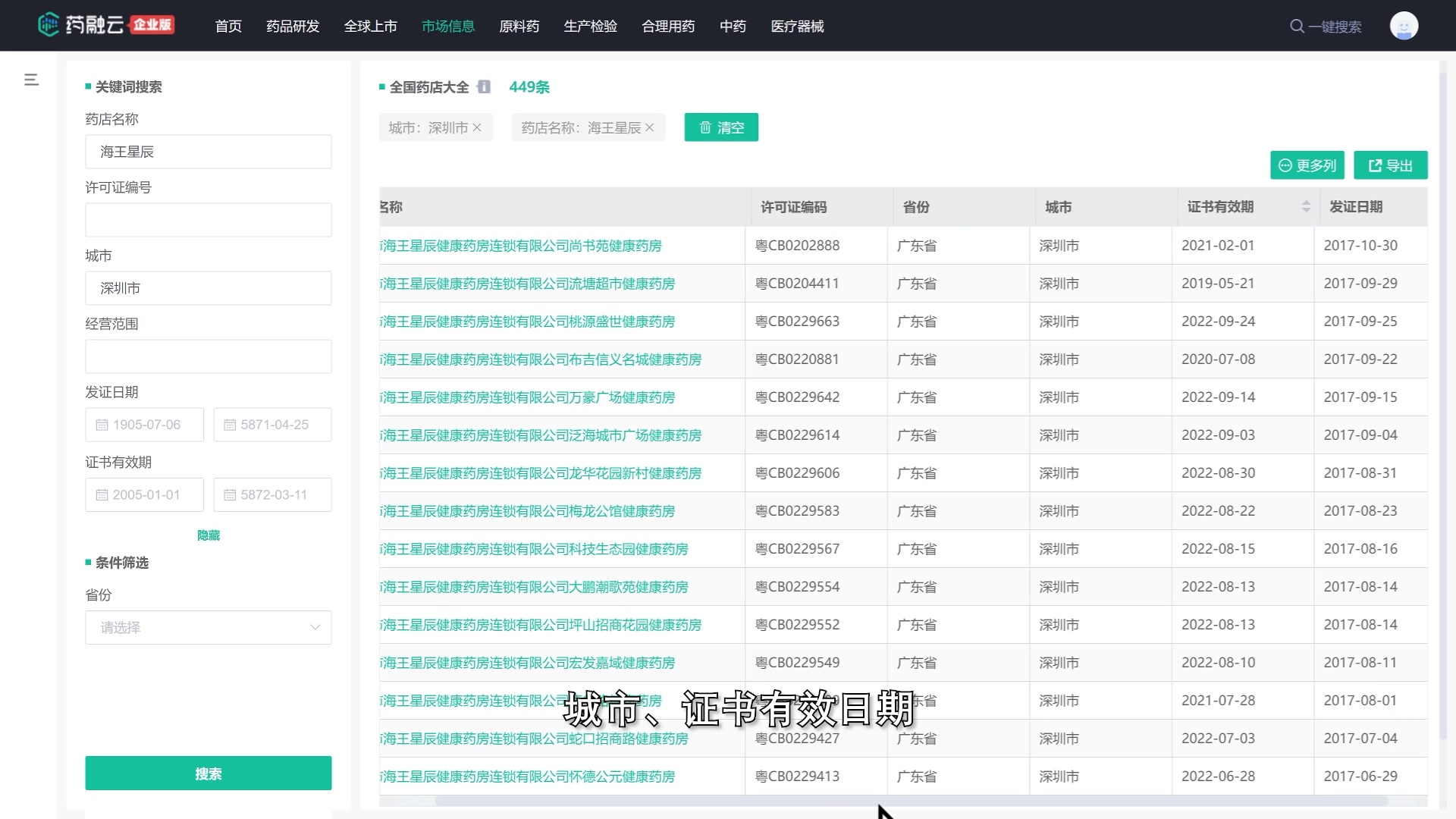Open 市场信息 menu

pyautogui.click(x=448, y=27)
